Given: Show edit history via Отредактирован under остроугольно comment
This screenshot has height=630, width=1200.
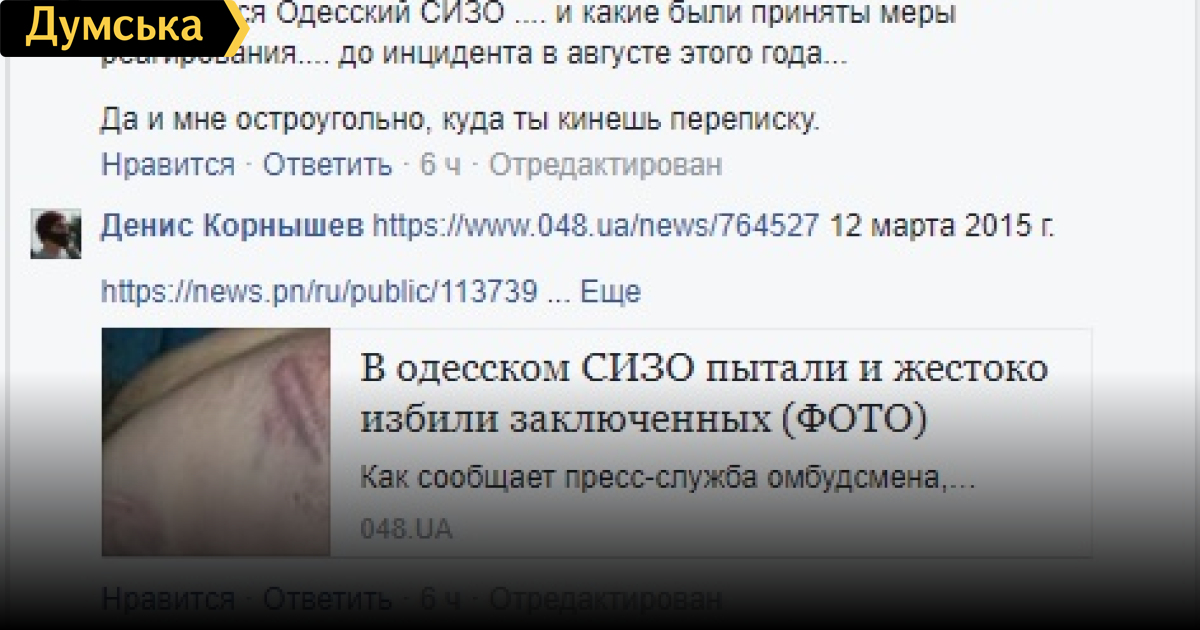Looking at the screenshot, I should pyautogui.click(x=605, y=165).
